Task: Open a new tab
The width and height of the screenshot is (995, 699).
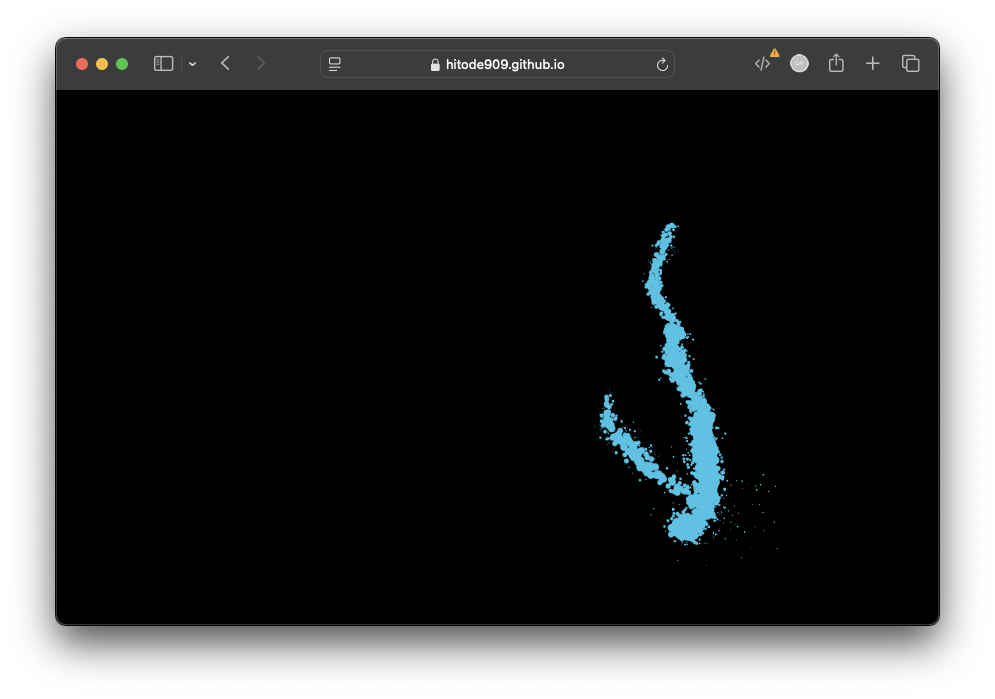Action: [873, 63]
